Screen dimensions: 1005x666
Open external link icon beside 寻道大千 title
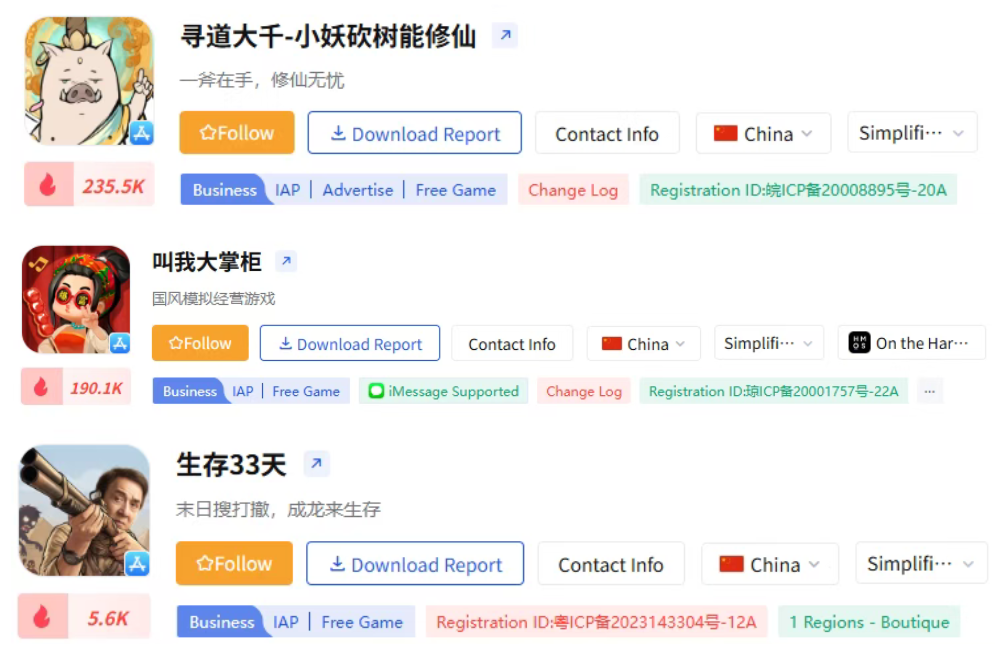(505, 35)
